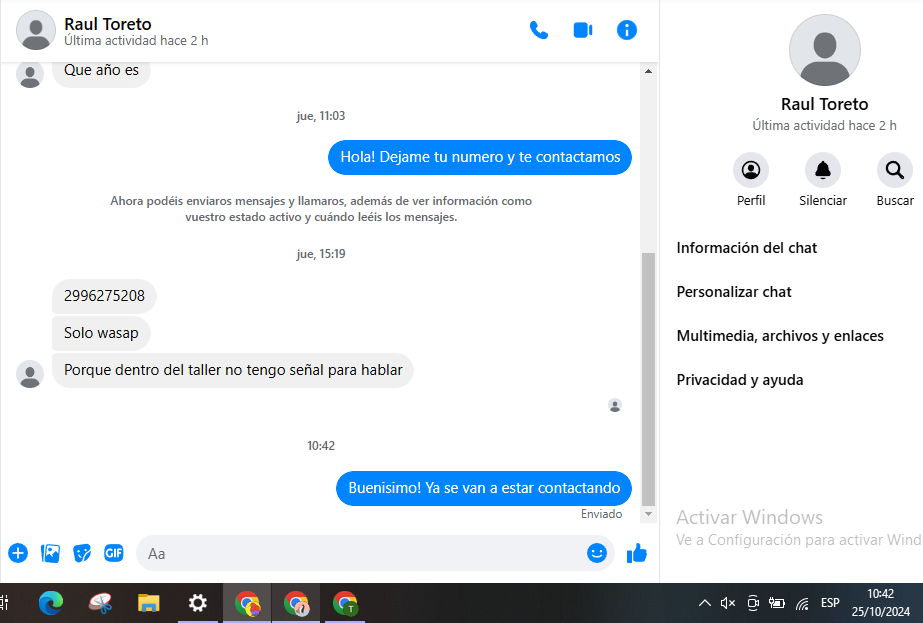Viewport: 923px width, 623px height.
Task: Click sender avatar beside 'Que año es'
Action: [29, 75]
